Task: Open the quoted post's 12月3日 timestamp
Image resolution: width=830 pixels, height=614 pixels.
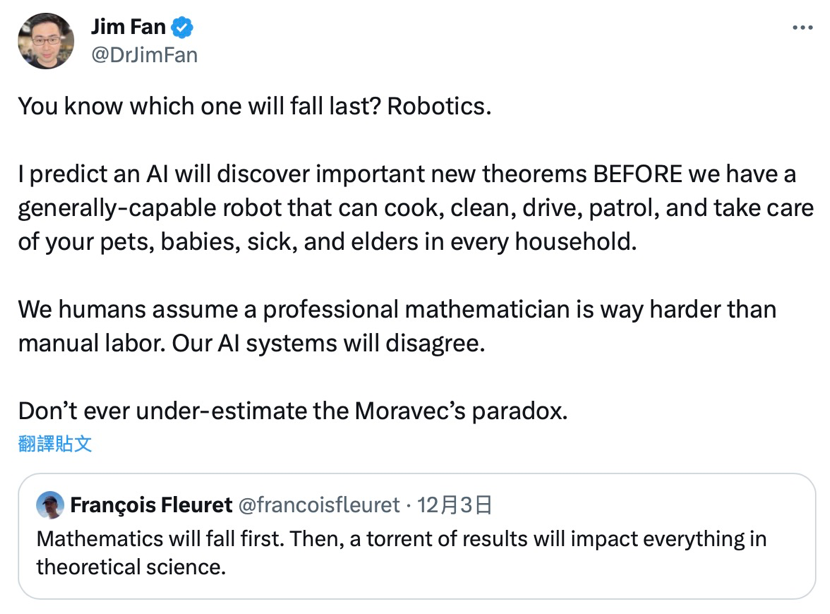Action: pos(454,504)
